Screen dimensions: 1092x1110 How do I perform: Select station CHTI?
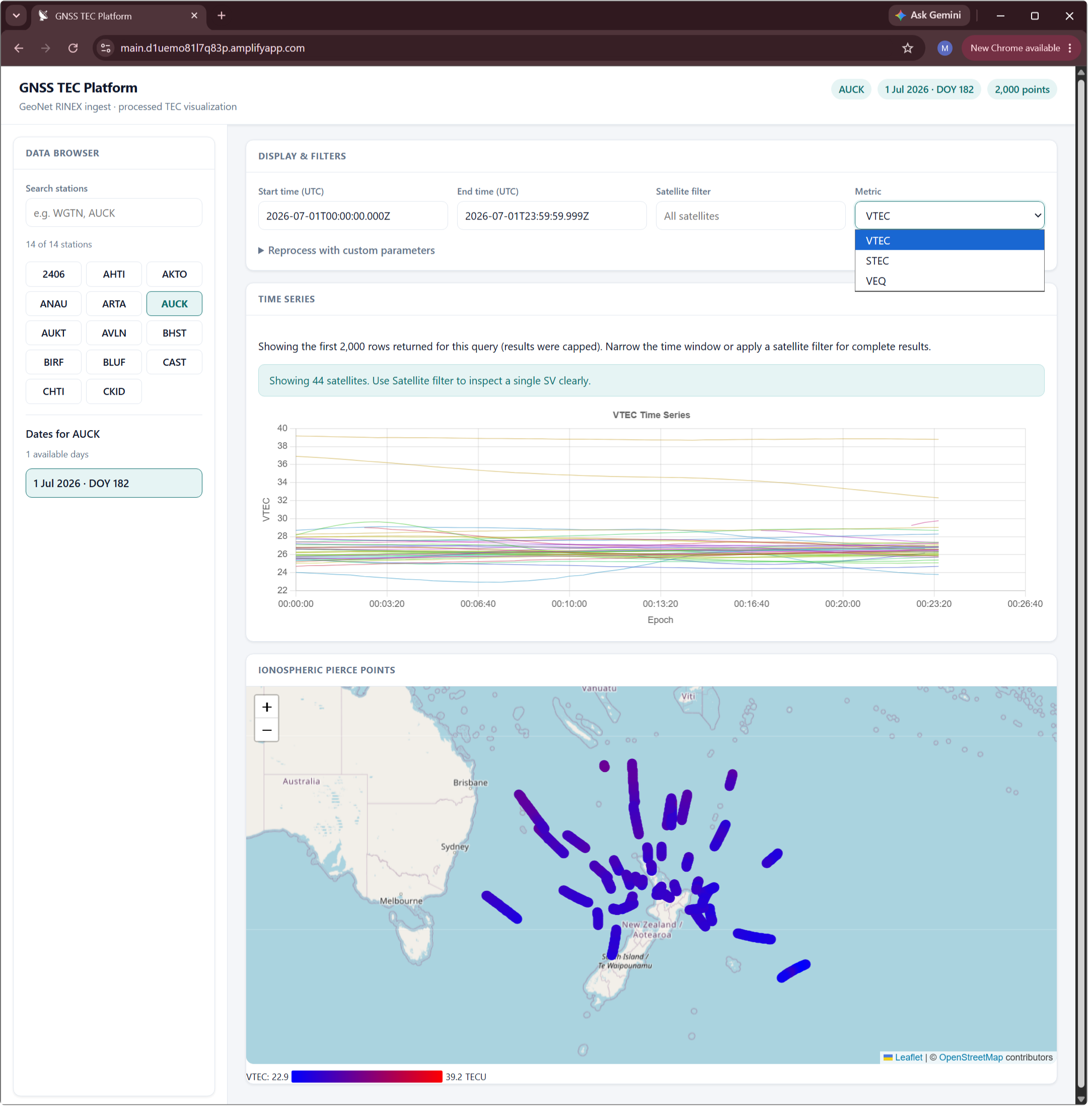[x=54, y=392]
